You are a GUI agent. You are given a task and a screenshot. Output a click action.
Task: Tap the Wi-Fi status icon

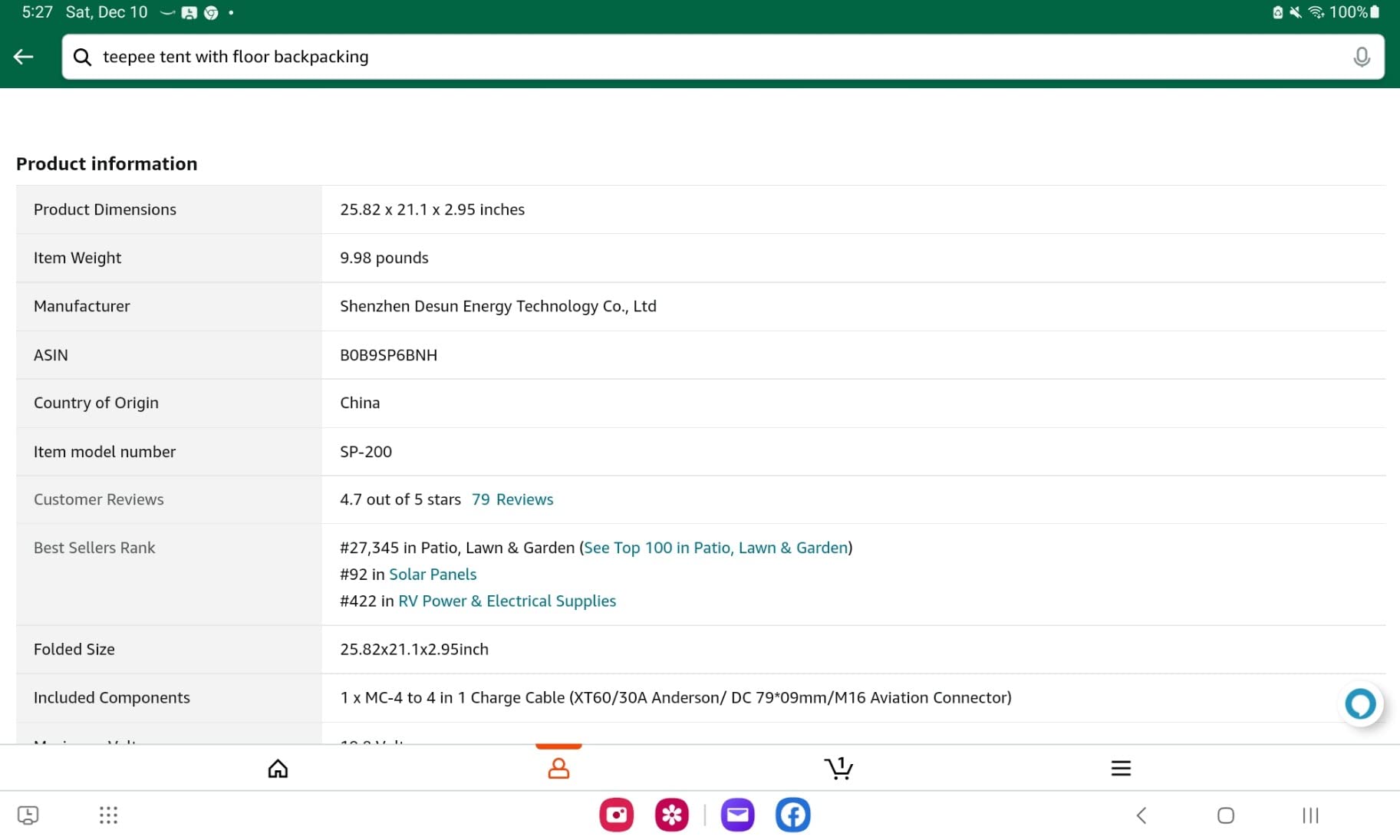click(x=1316, y=12)
